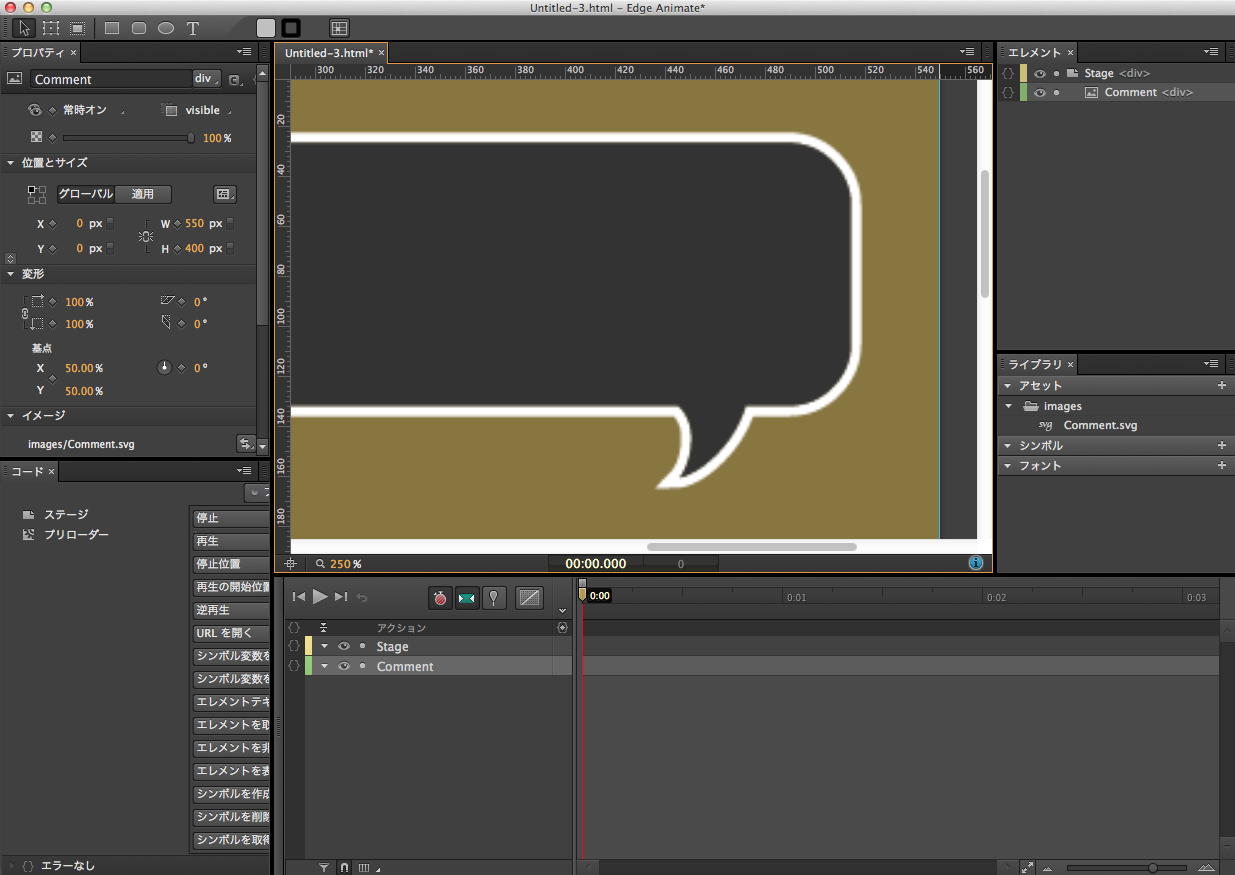
Task: Choose the Clipping tool in toolbar
Action: (77, 28)
